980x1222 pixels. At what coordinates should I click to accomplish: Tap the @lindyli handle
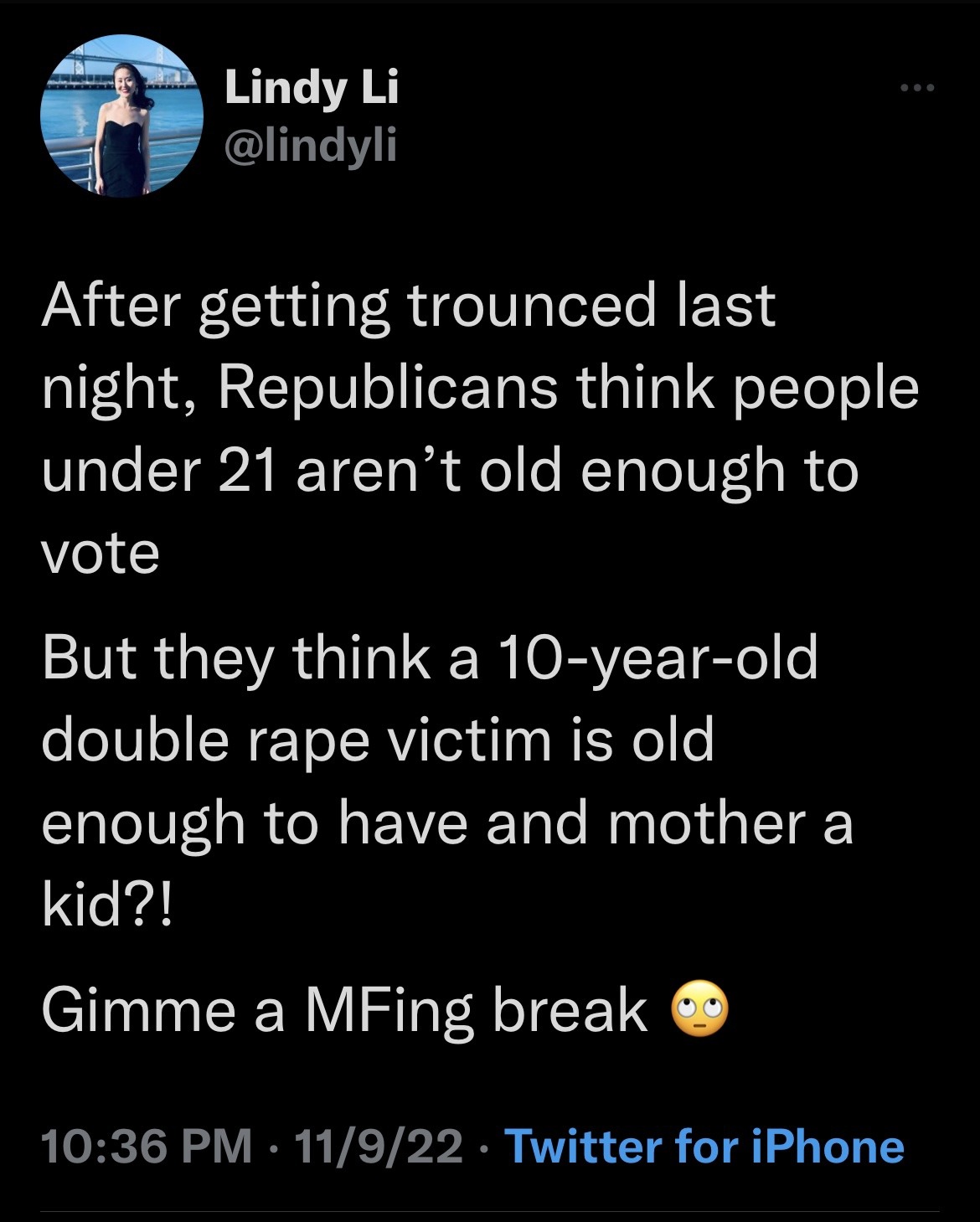(x=310, y=147)
